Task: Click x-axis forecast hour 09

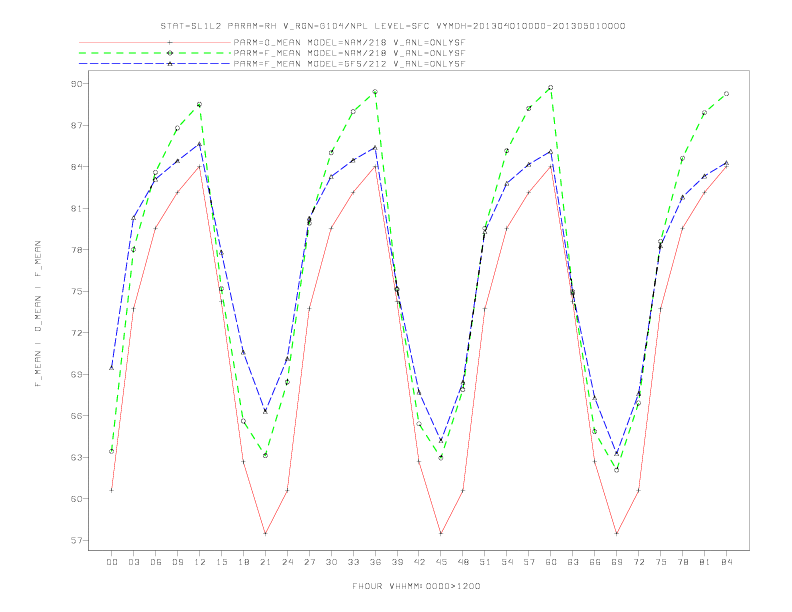Action: point(178,562)
